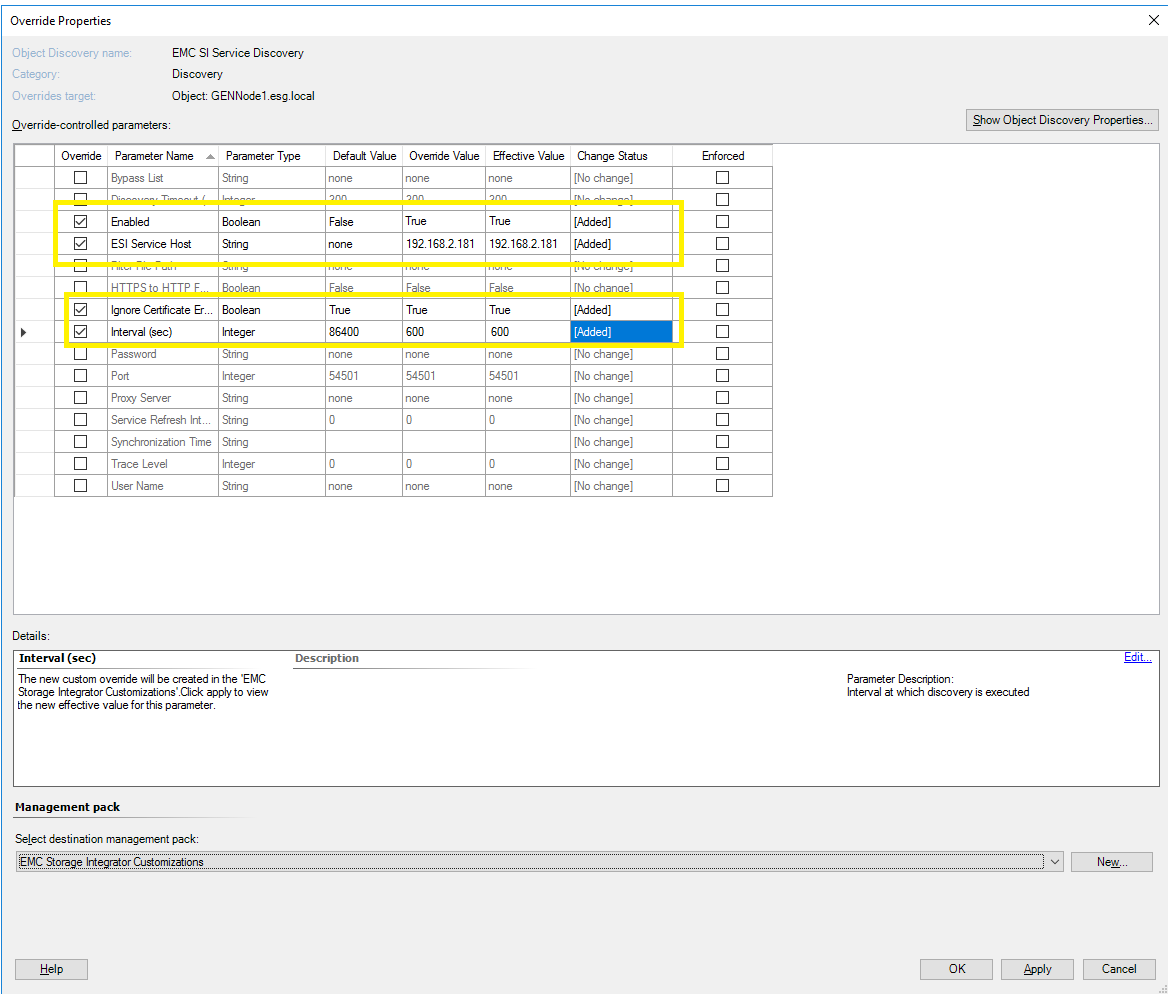Click the Synchronization Time parameter name
Screen dimensions: 1168x994
[x=161, y=442]
